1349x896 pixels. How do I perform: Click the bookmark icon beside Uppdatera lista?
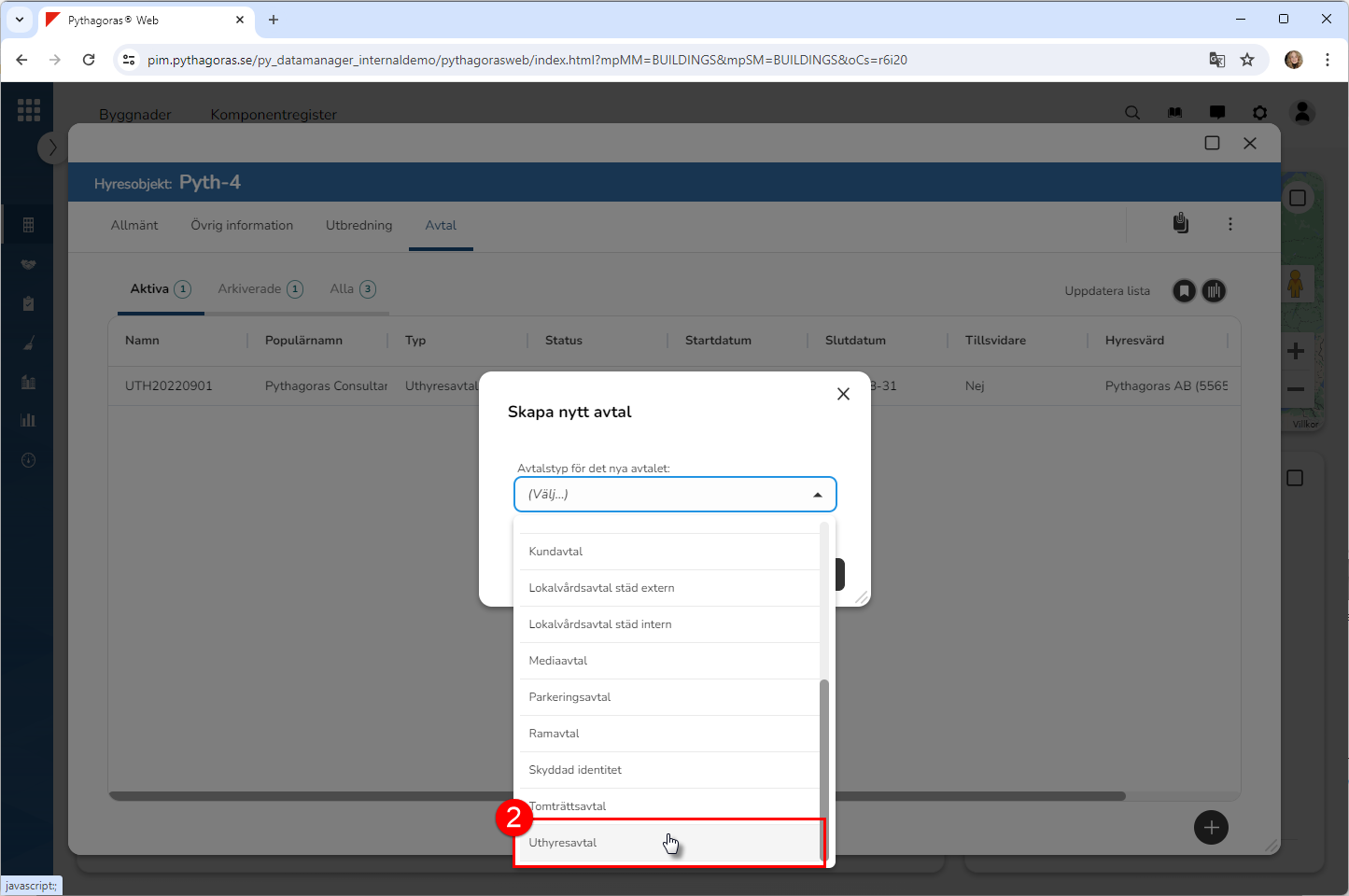[x=1184, y=291]
